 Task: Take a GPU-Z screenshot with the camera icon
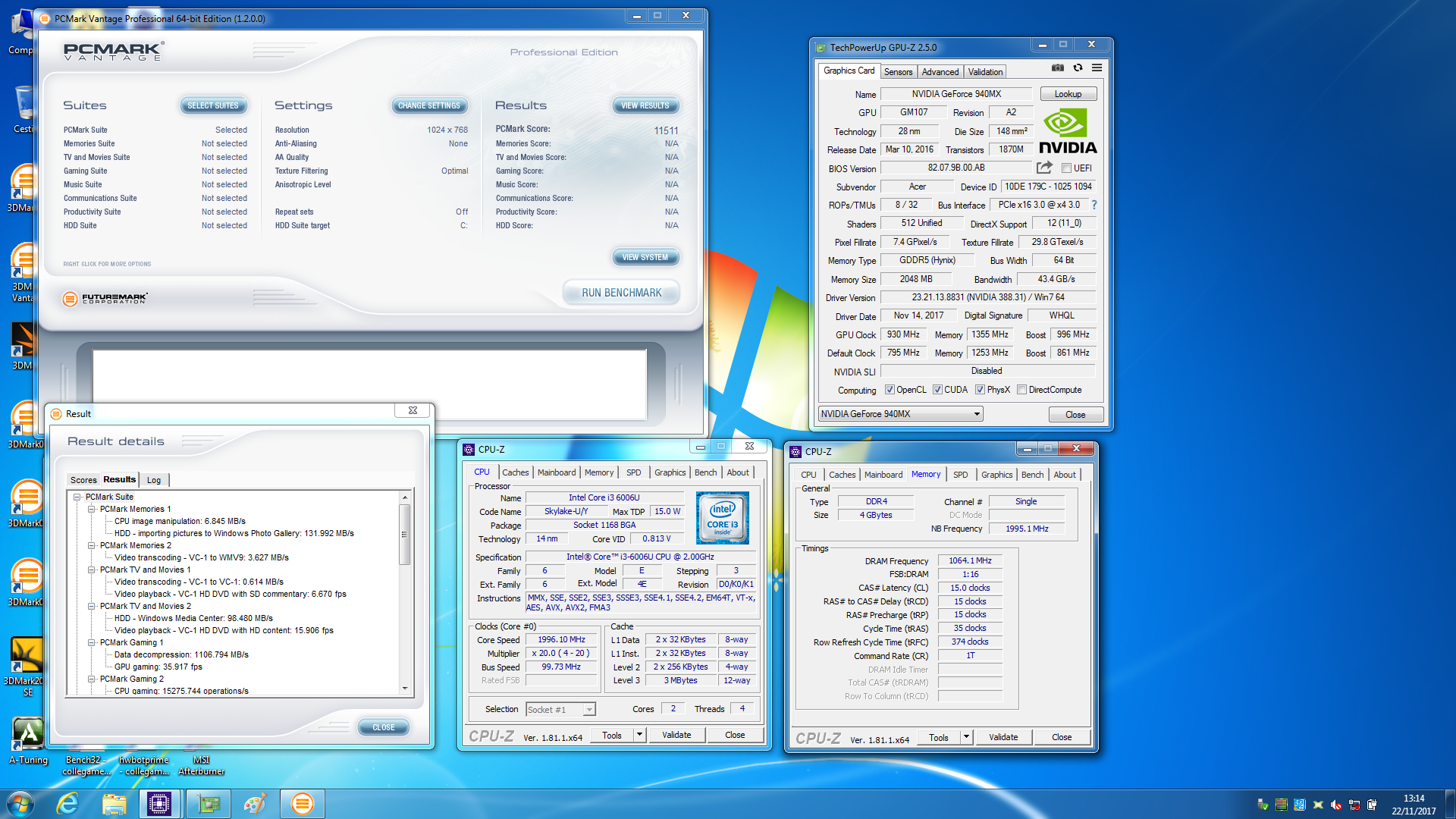click(x=1058, y=67)
